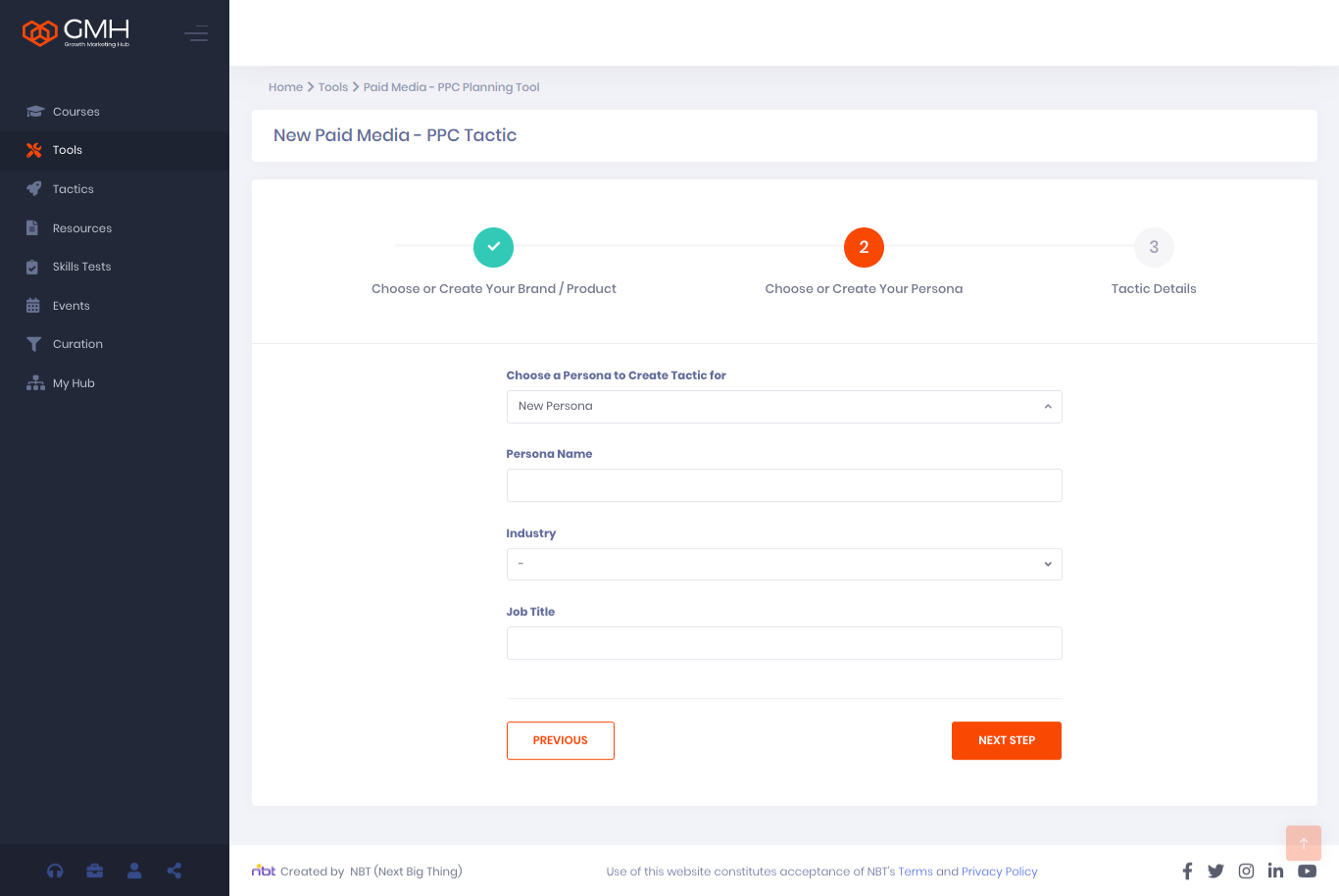Click the Curation funnel icon

tap(34, 344)
